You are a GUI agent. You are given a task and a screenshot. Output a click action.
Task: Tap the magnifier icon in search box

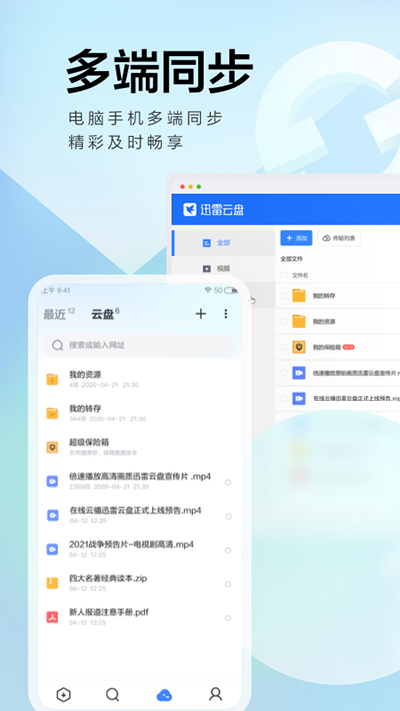pos(57,346)
